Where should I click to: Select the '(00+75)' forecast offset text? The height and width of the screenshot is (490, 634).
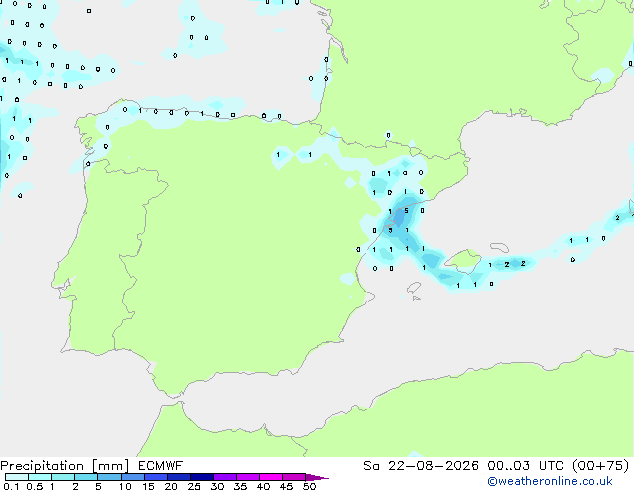[600, 466]
